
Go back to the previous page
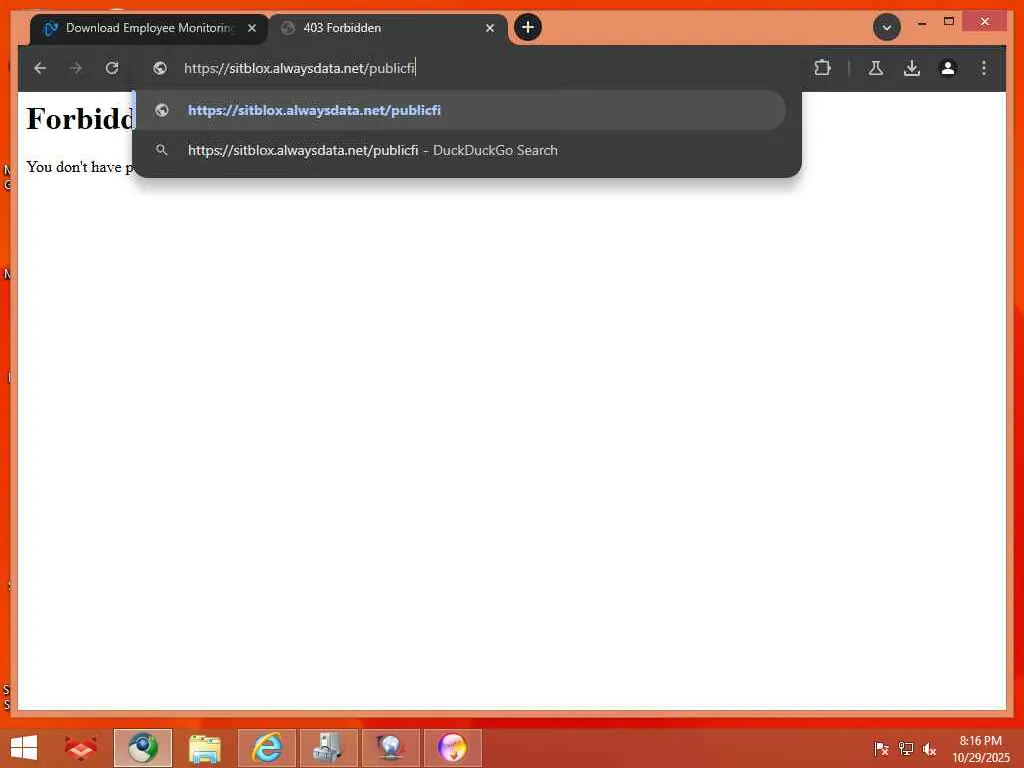point(40,68)
